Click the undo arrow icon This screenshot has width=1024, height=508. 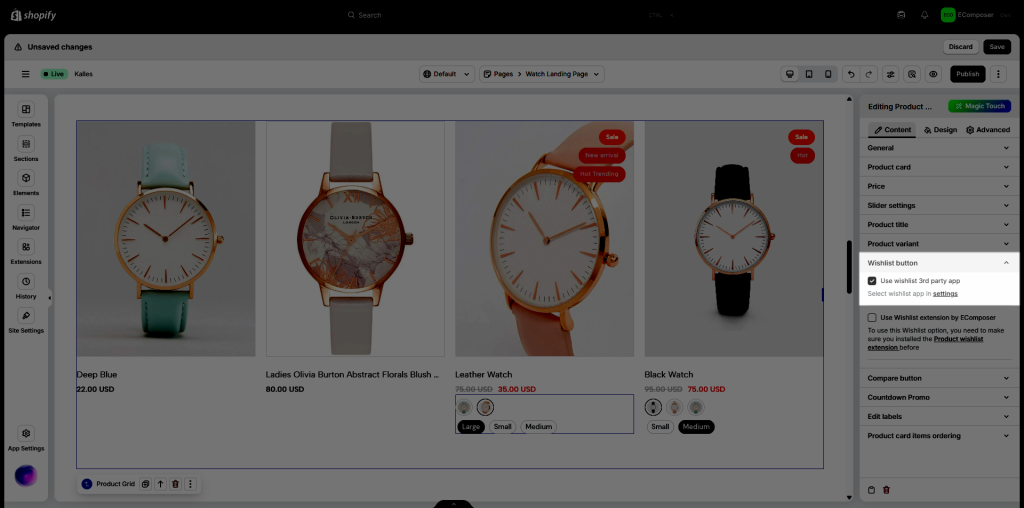click(x=850, y=74)
